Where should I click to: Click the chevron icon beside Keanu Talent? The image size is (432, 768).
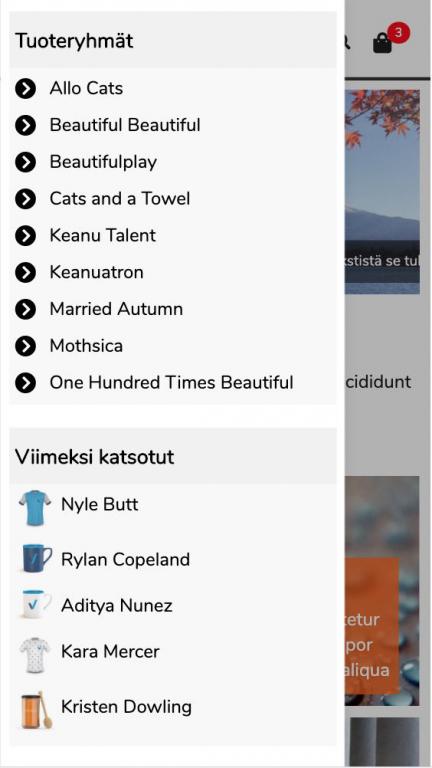point(25,236)
